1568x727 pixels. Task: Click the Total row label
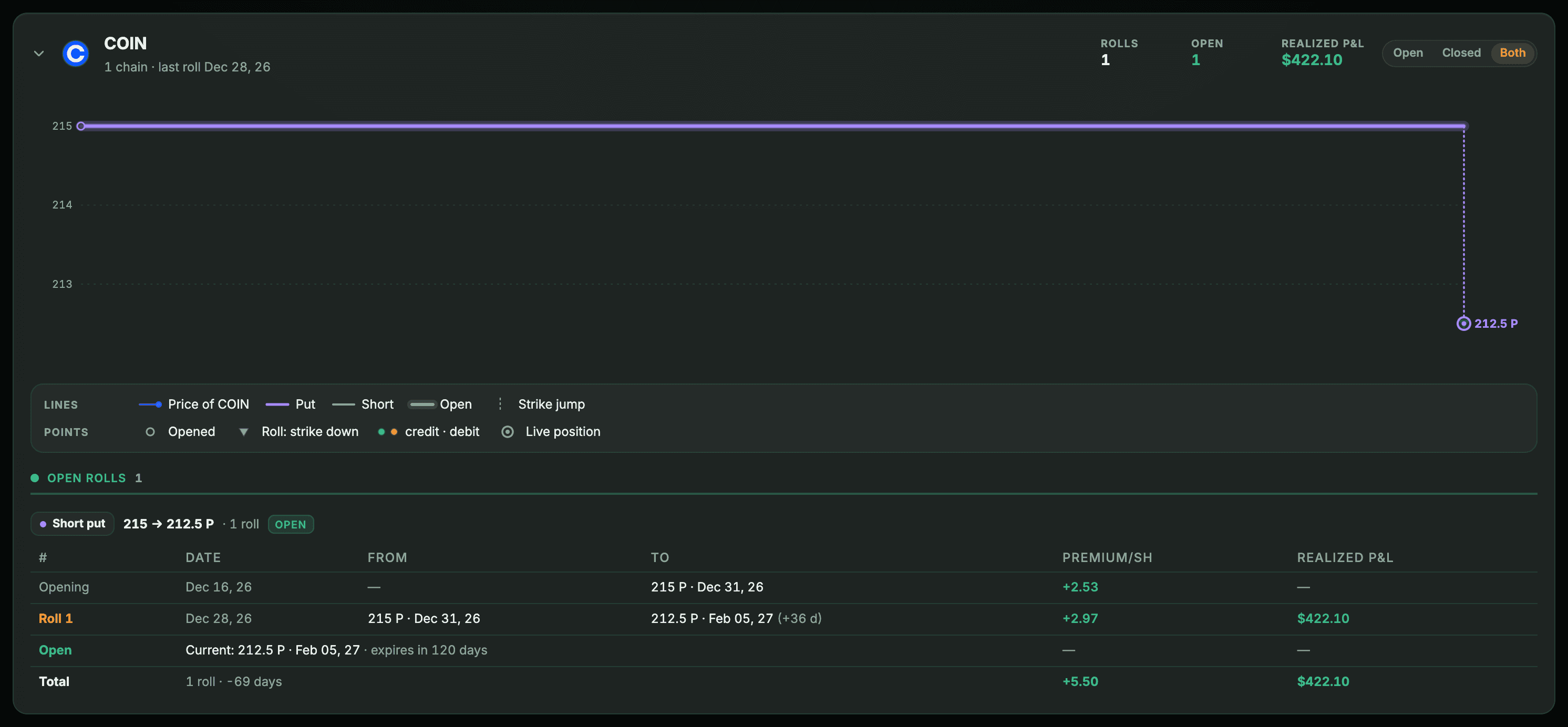54,682
